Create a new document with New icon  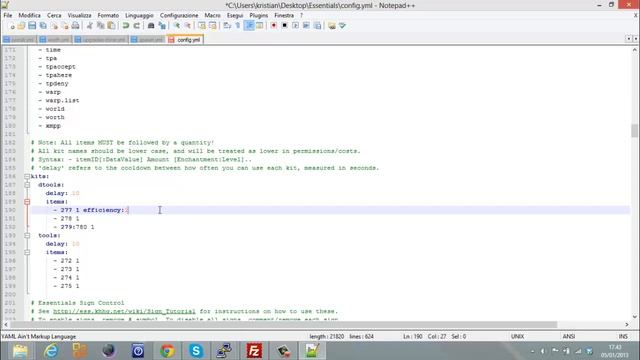(11, 26)
